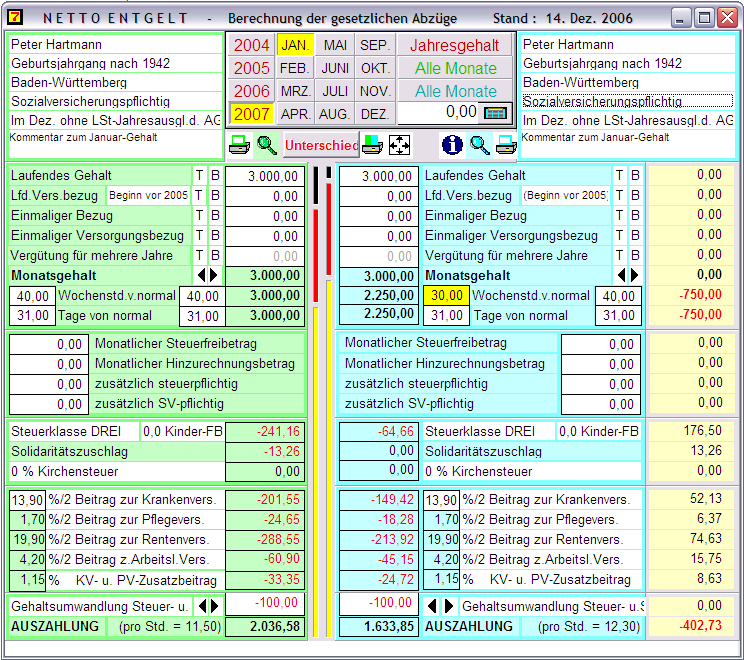Click the left green printer icon
The width and height of the screenshot is (744, 660).
coord(239,145)
